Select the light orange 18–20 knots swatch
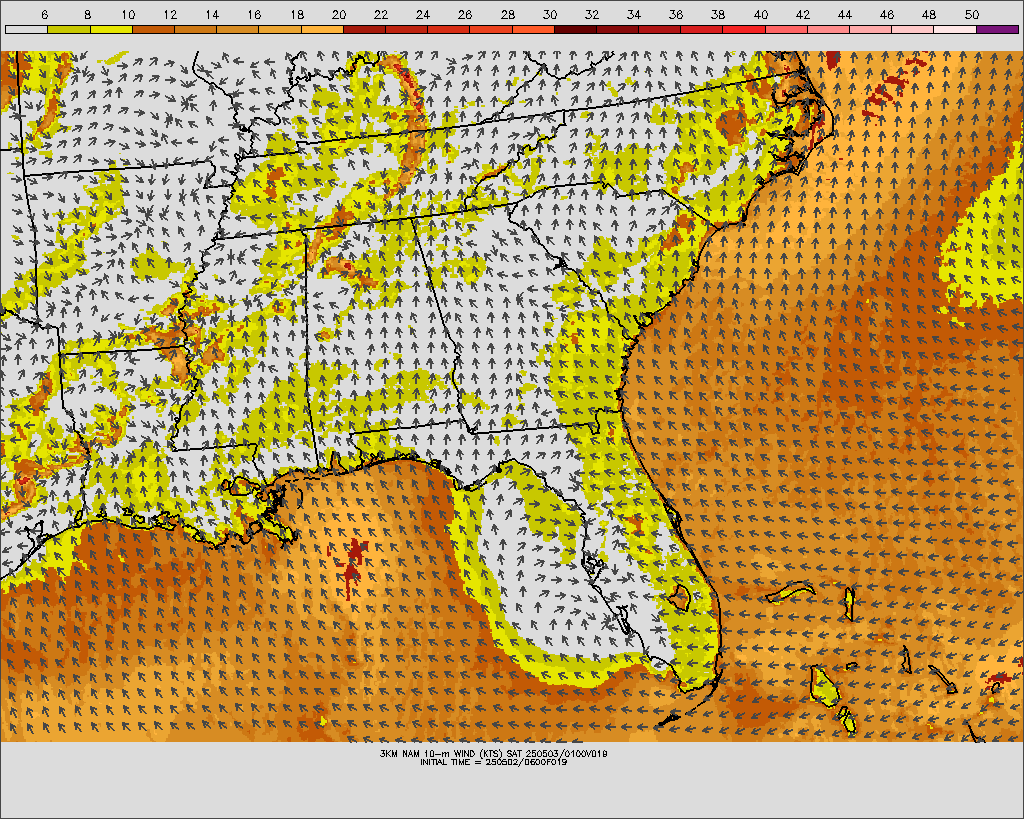The image size is (1024, 819). [x=322, y=29]
